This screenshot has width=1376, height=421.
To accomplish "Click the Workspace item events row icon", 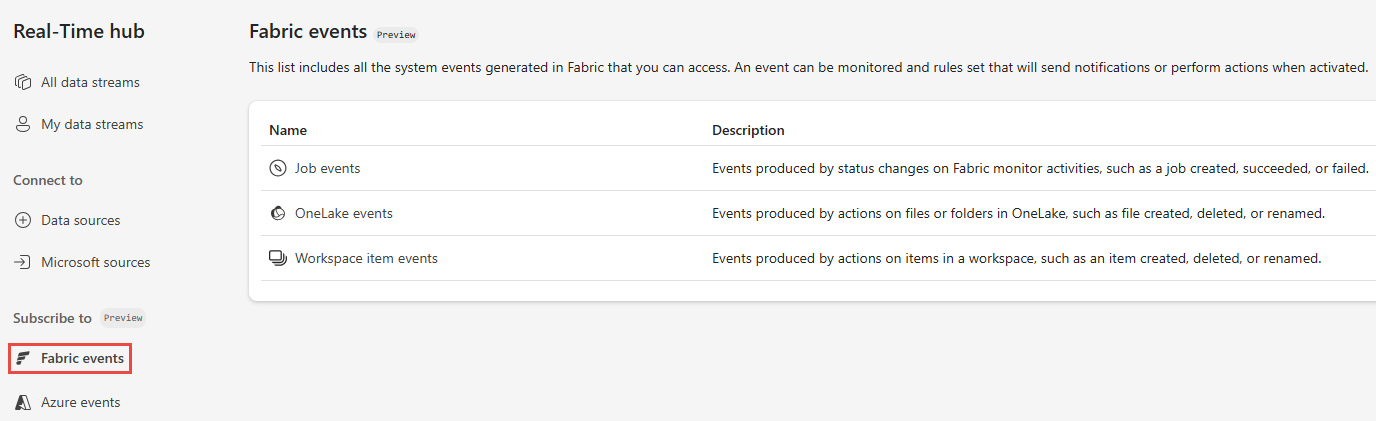I will click(278, 259).
